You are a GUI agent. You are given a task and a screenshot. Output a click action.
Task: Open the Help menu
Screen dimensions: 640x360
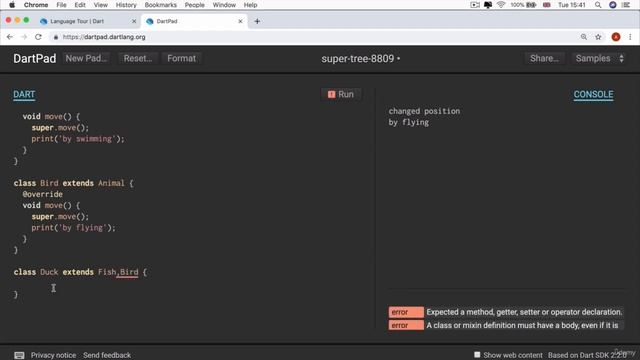[x=250, y=5]
